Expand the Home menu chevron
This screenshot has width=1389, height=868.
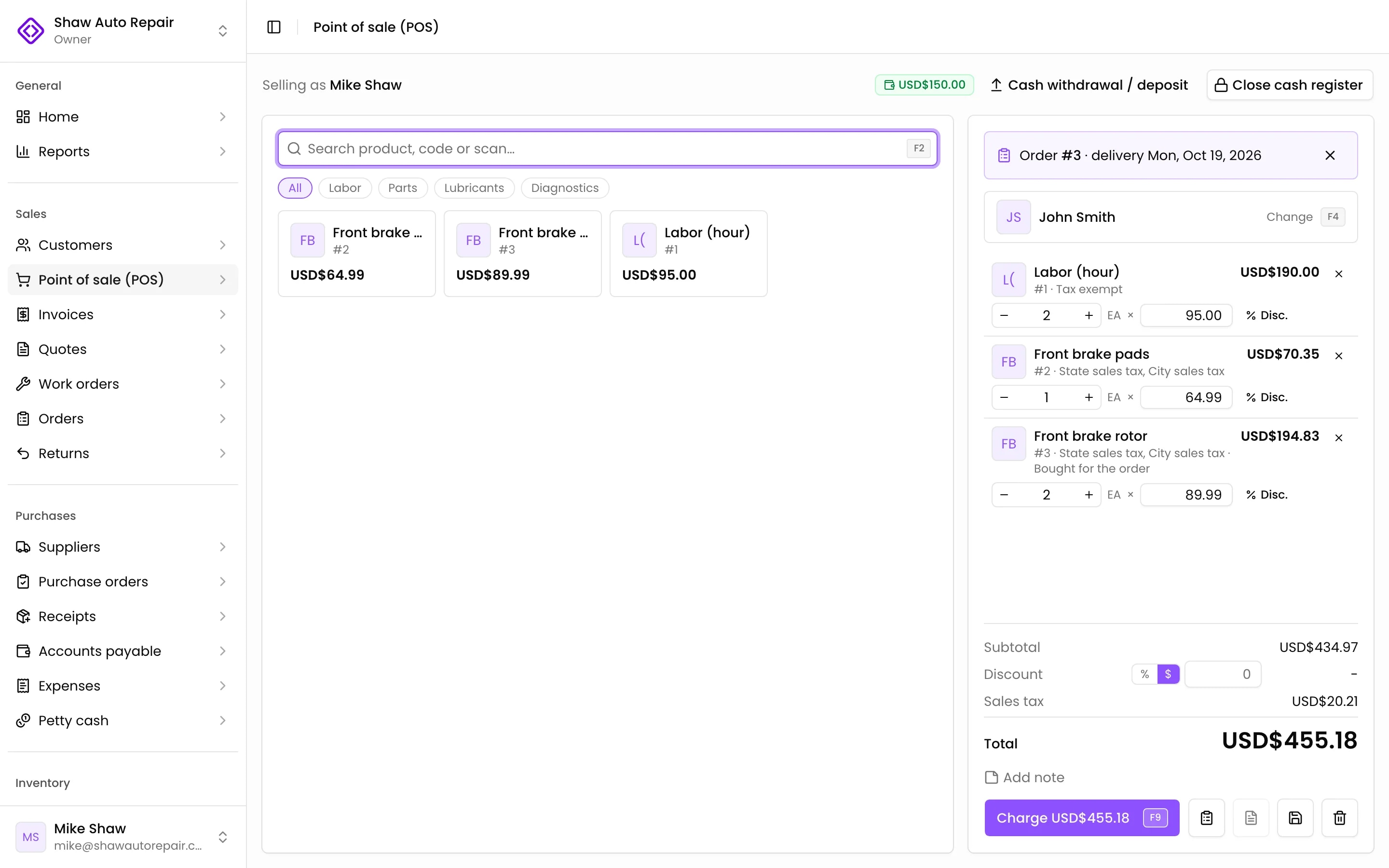point(223,117)
